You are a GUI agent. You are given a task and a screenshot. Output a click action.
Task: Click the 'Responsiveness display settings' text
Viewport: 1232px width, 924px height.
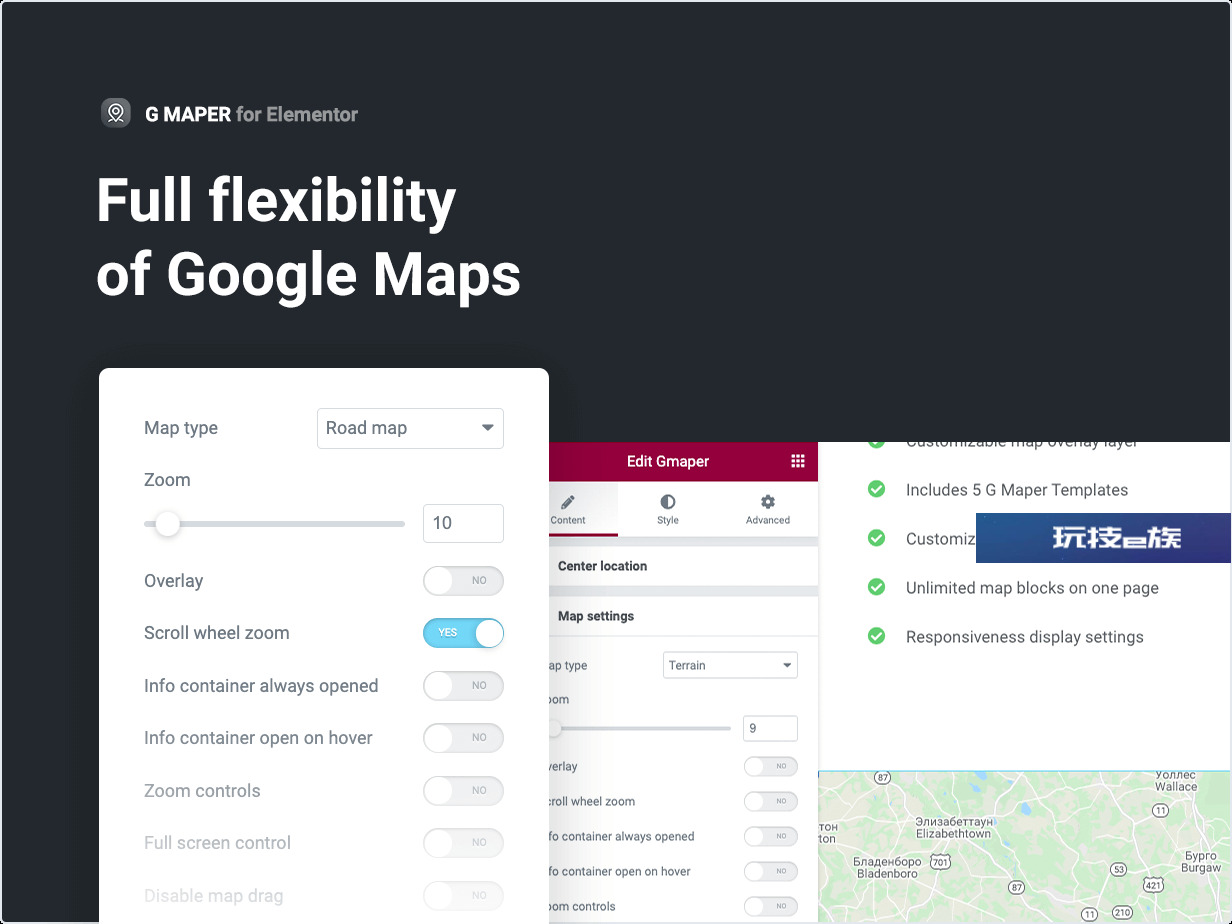(1025, 637)
